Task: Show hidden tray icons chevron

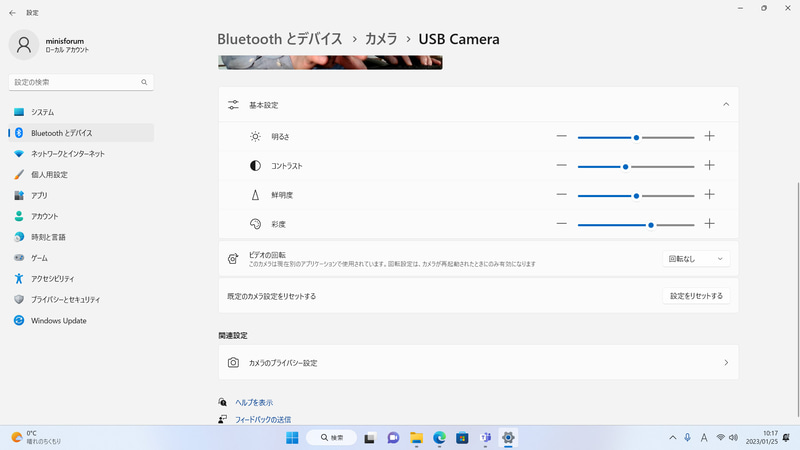Action: tap(672, 438)
